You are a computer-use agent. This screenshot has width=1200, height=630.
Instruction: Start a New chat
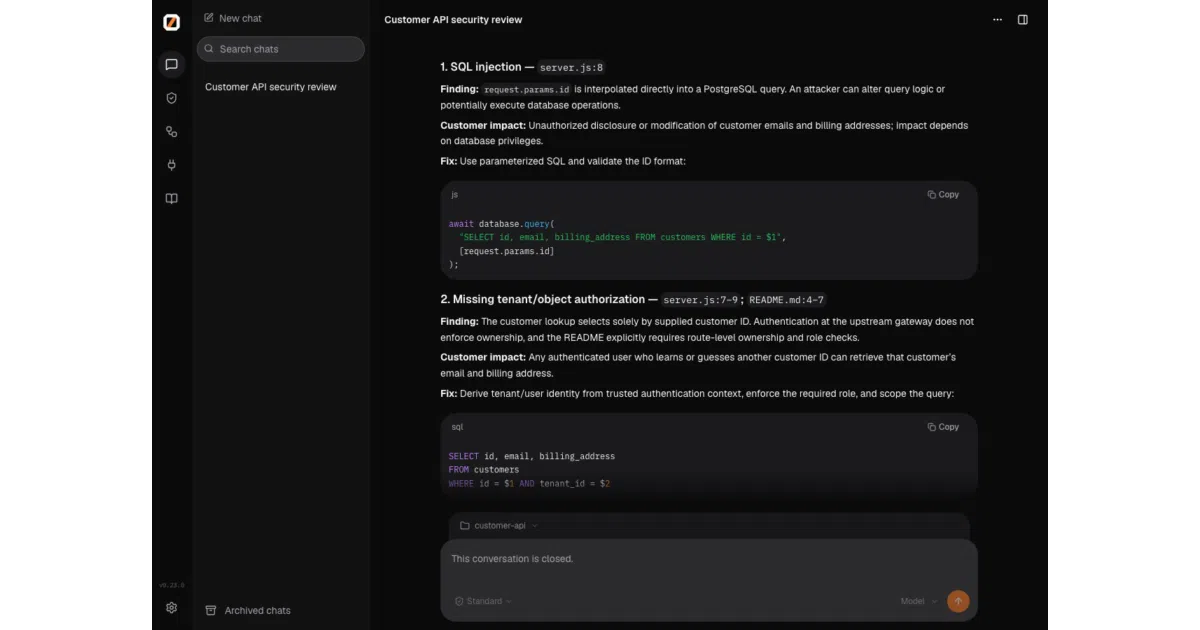point(233,18)
